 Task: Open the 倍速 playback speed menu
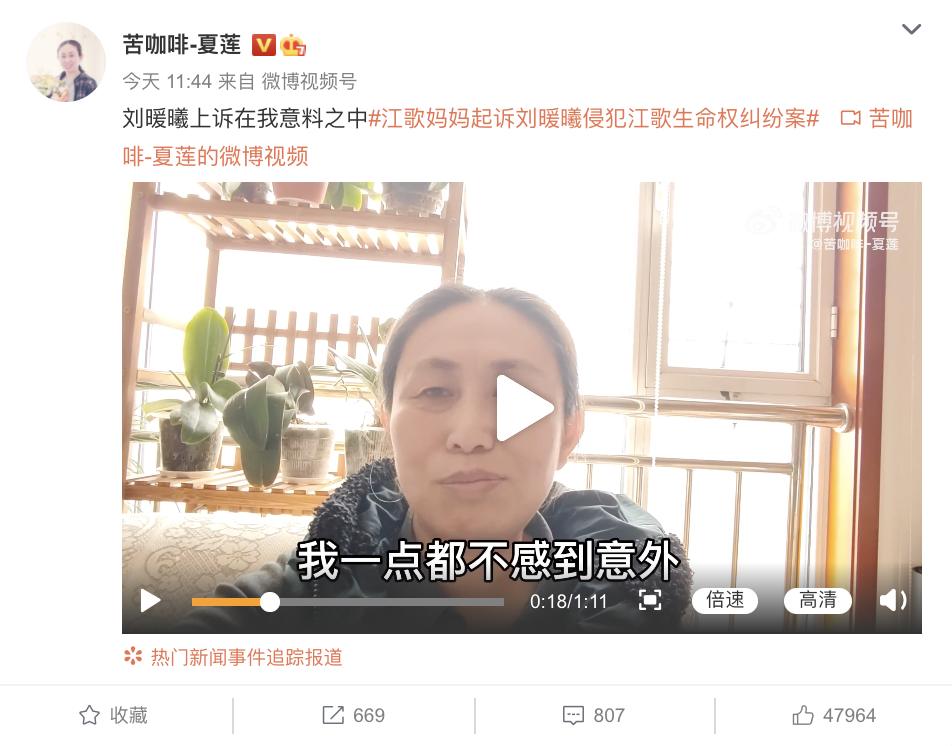[725, 600]
